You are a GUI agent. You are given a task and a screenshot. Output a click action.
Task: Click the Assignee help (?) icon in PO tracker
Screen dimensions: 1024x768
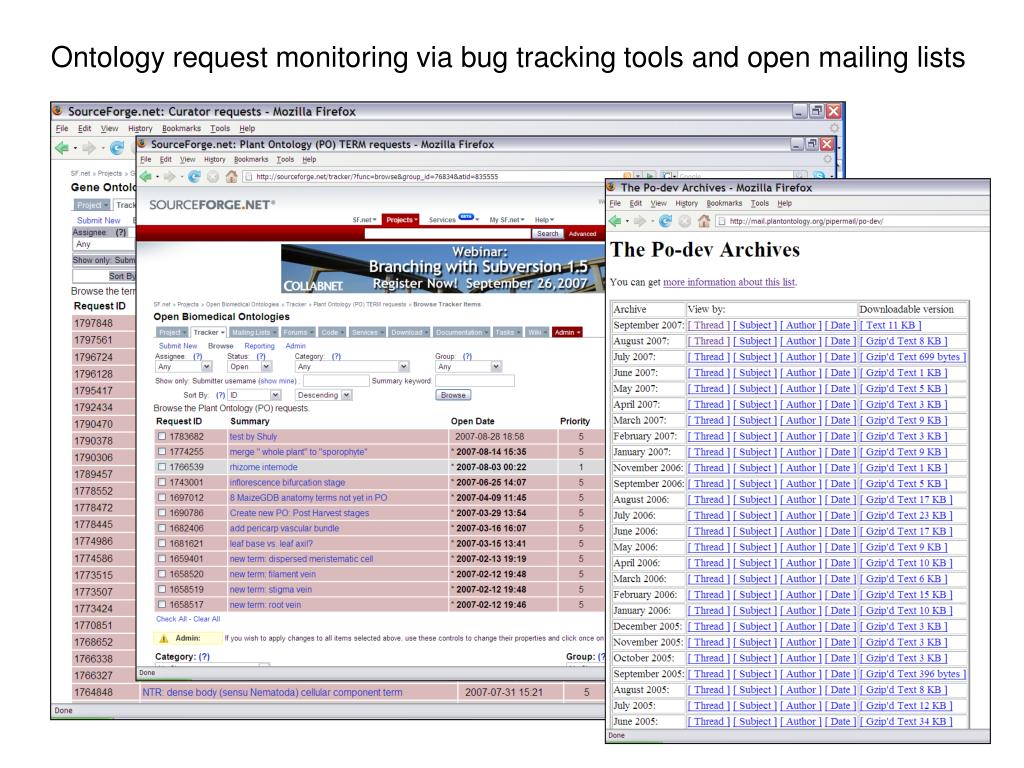pos(198,357)
